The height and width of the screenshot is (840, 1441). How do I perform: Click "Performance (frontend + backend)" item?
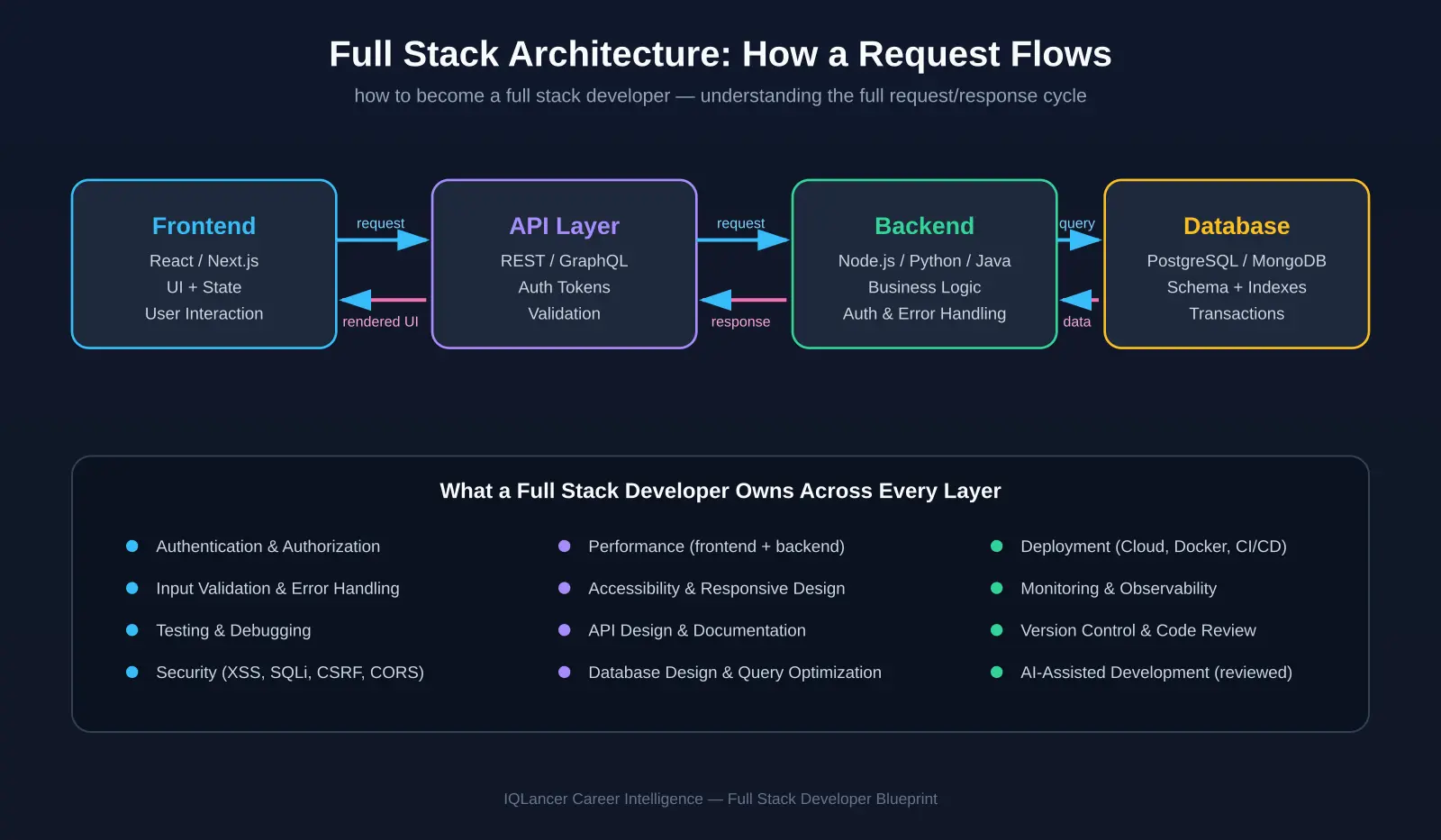[x=716, y=546]
